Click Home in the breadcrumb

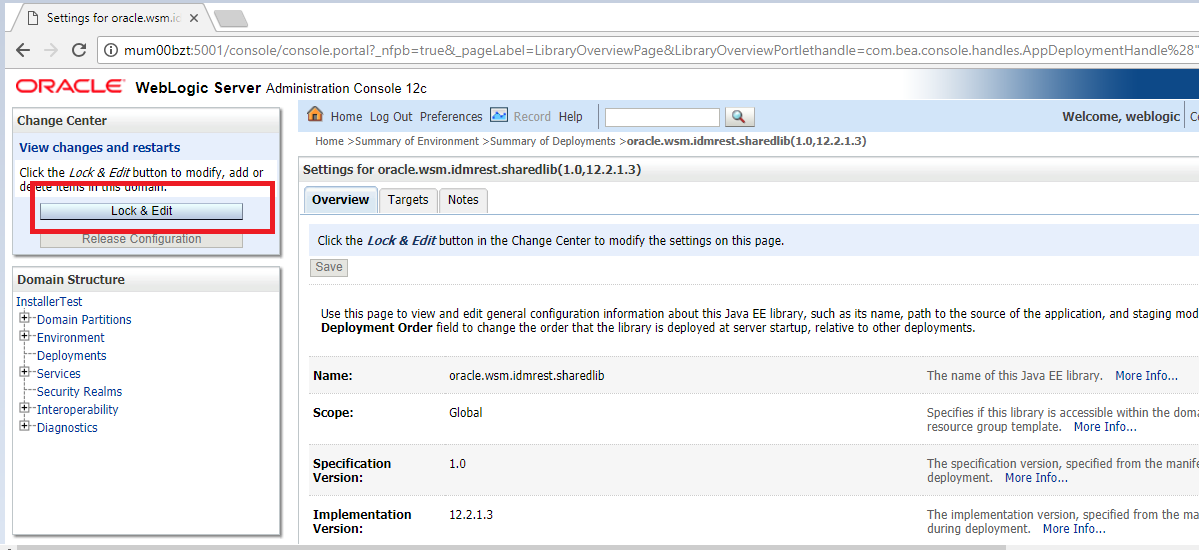330,142
